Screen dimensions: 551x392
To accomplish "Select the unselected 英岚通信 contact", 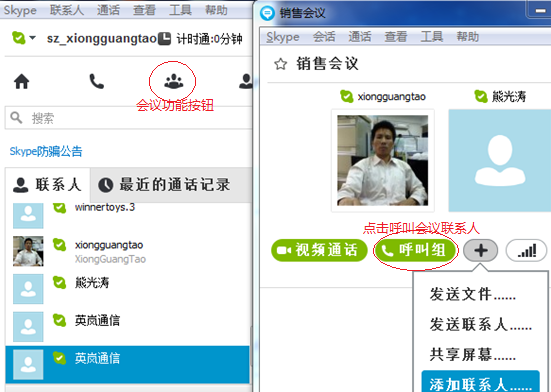I will 128,326.
